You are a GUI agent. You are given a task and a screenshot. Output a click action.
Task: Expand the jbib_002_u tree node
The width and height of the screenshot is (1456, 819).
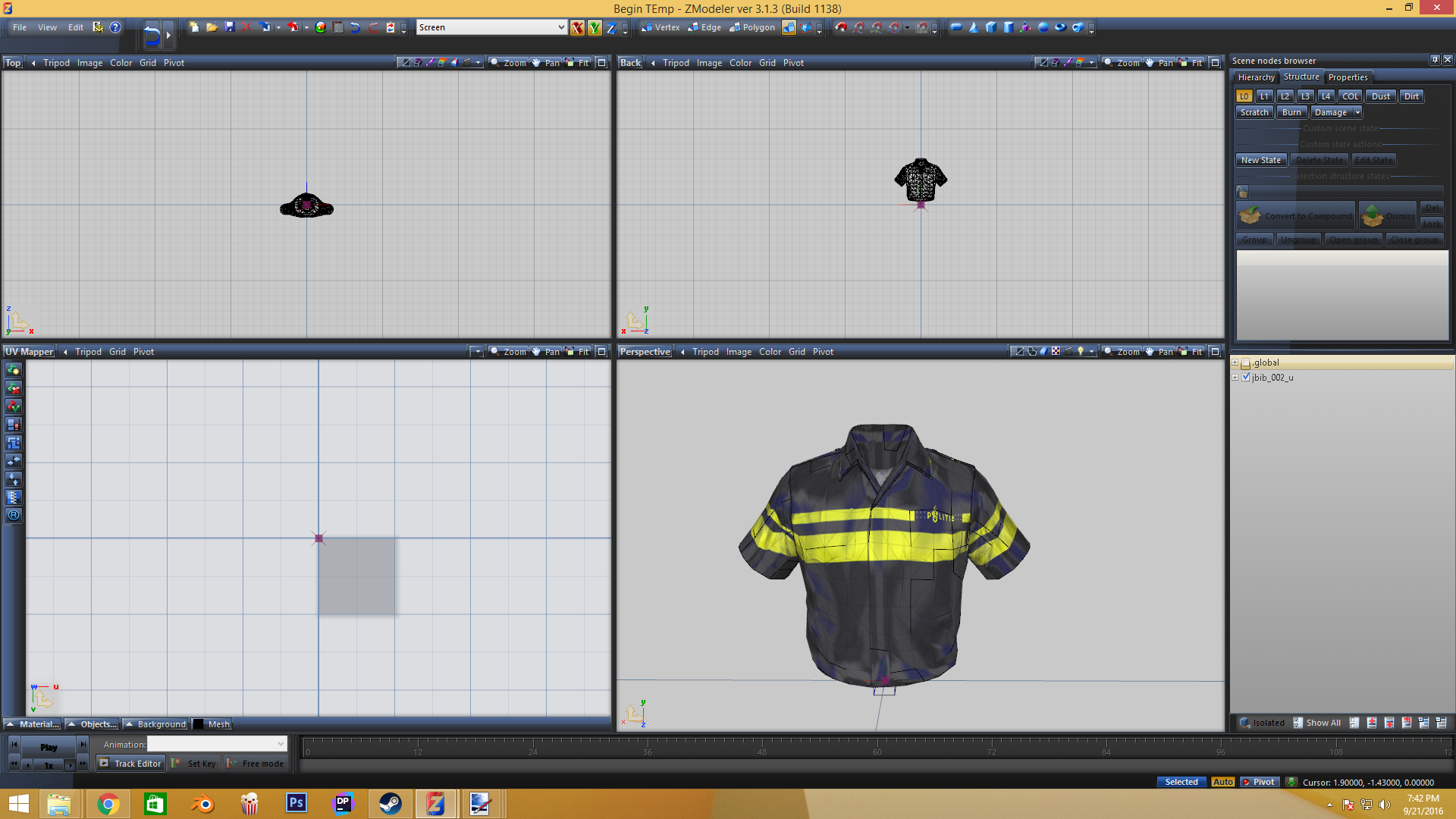pyautogui.click(x=1235, y=377)
